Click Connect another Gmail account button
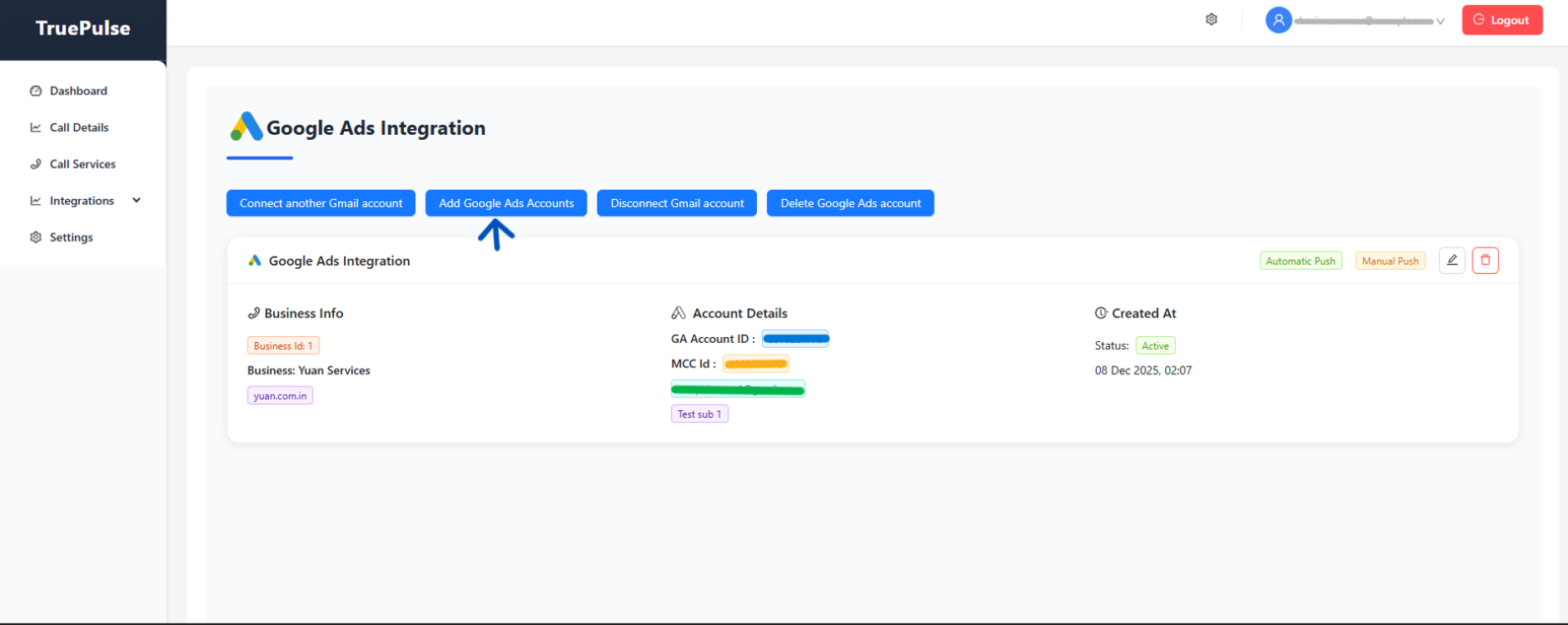 (x=321, y=203)
